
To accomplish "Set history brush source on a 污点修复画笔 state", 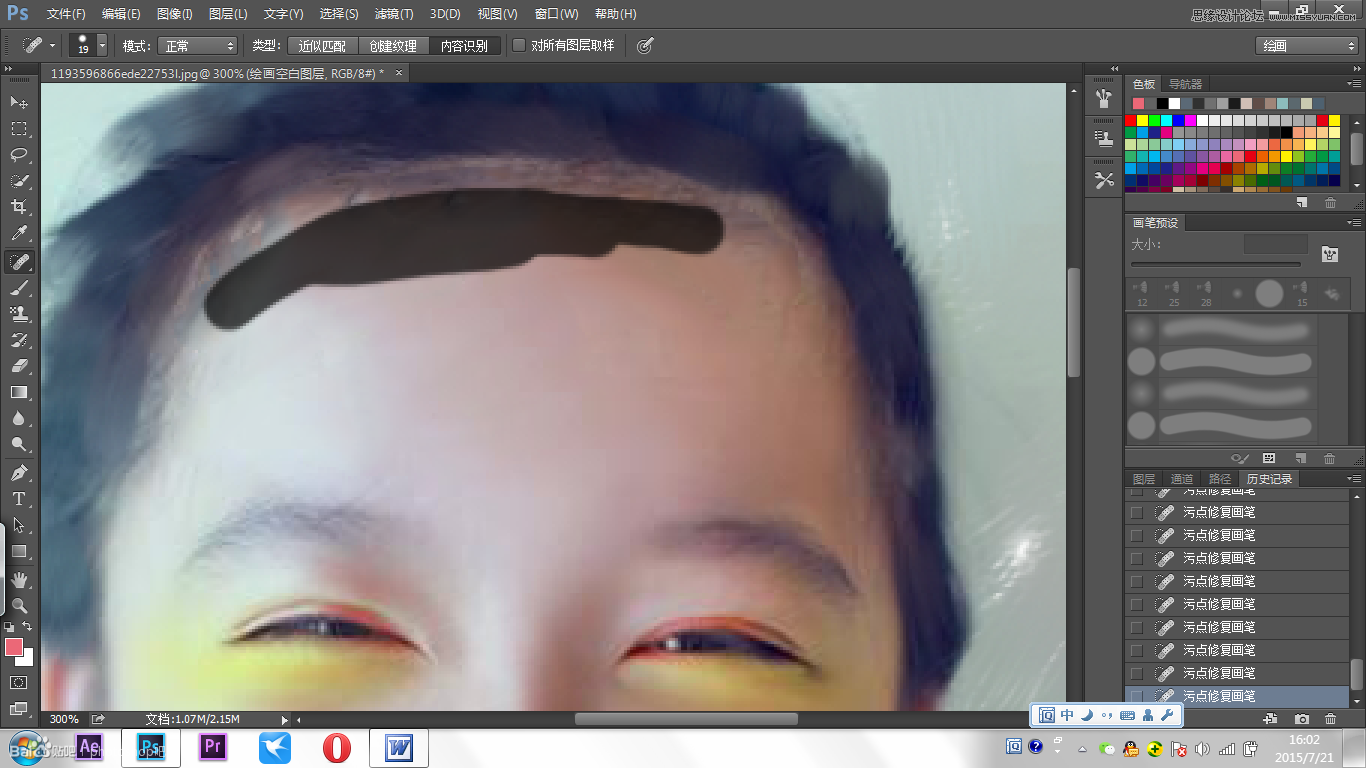I will (1137, 512).
